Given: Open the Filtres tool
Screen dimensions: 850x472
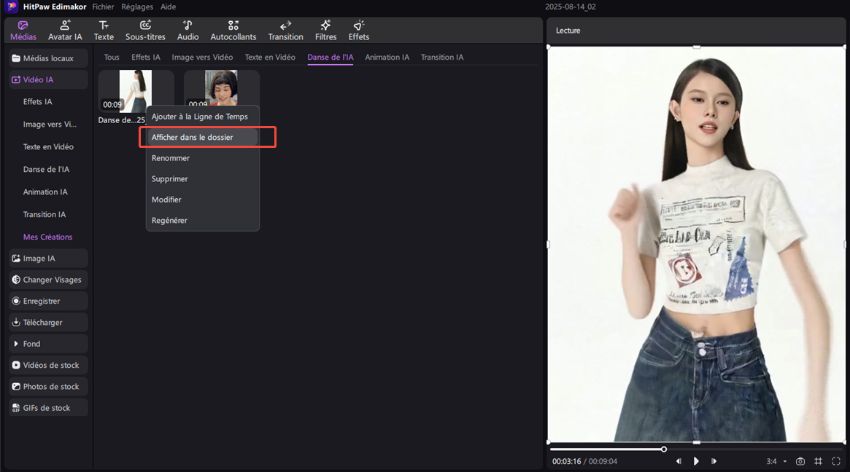Looking at the screenshot, I should pyautogui.click(x=325, y=31).
